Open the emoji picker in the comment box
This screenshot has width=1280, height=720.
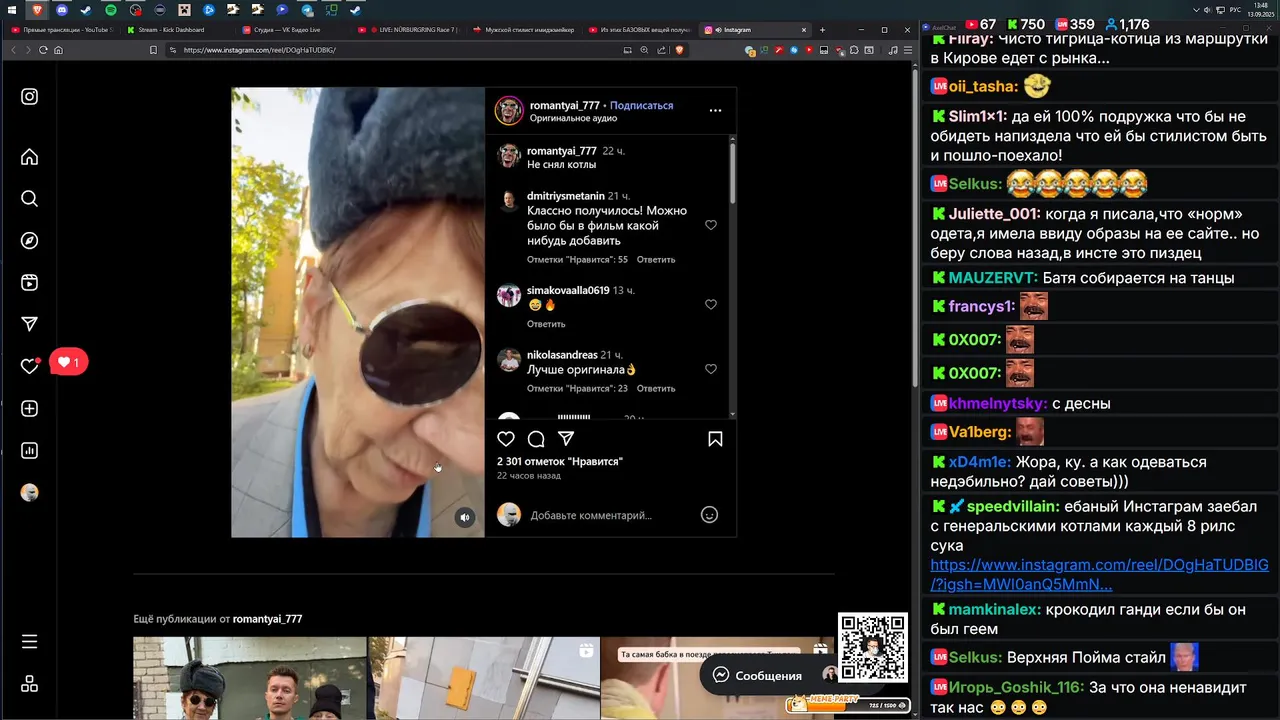pyautogui.click(x=709, y=515)
